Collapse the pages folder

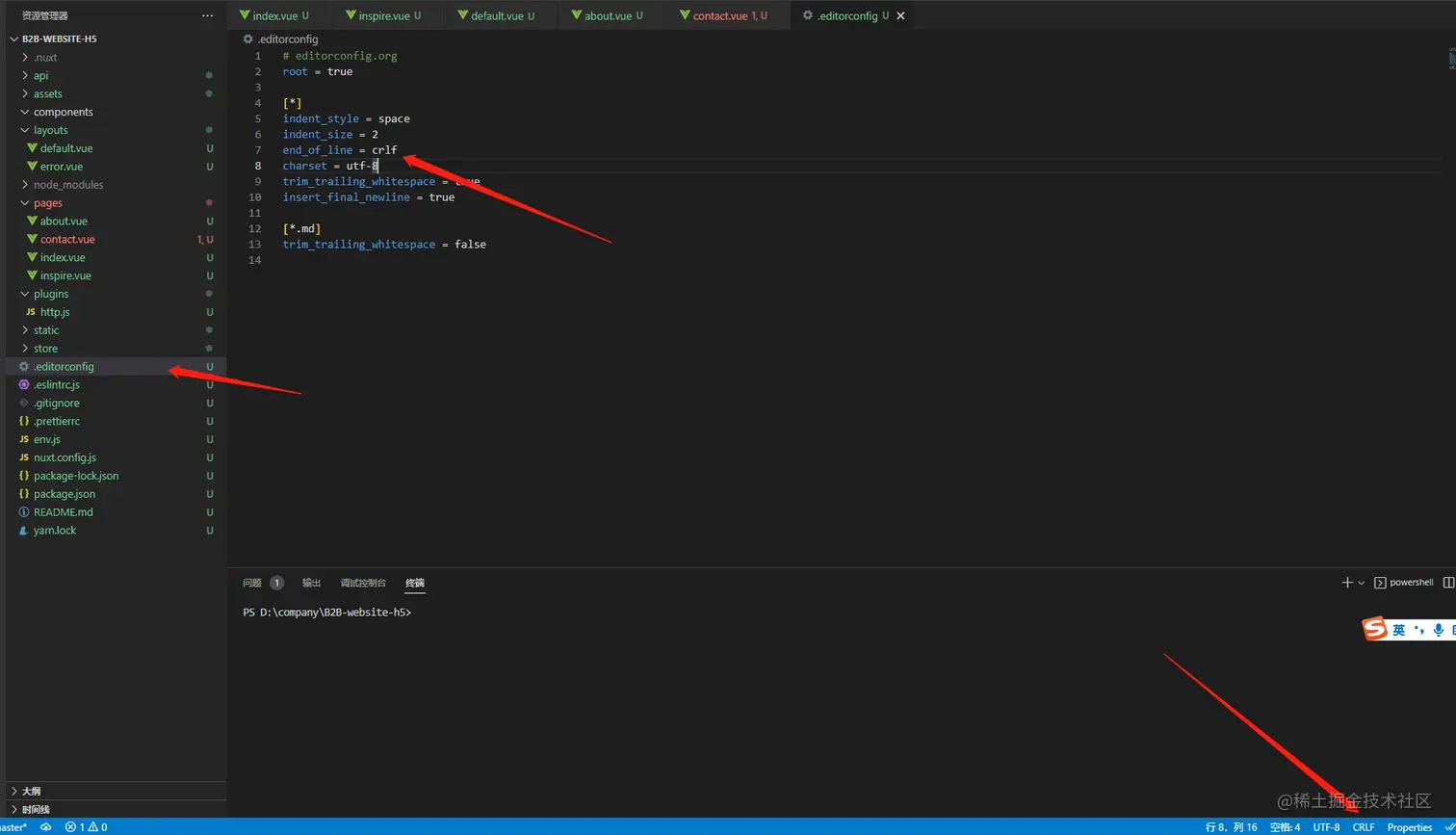47,203
